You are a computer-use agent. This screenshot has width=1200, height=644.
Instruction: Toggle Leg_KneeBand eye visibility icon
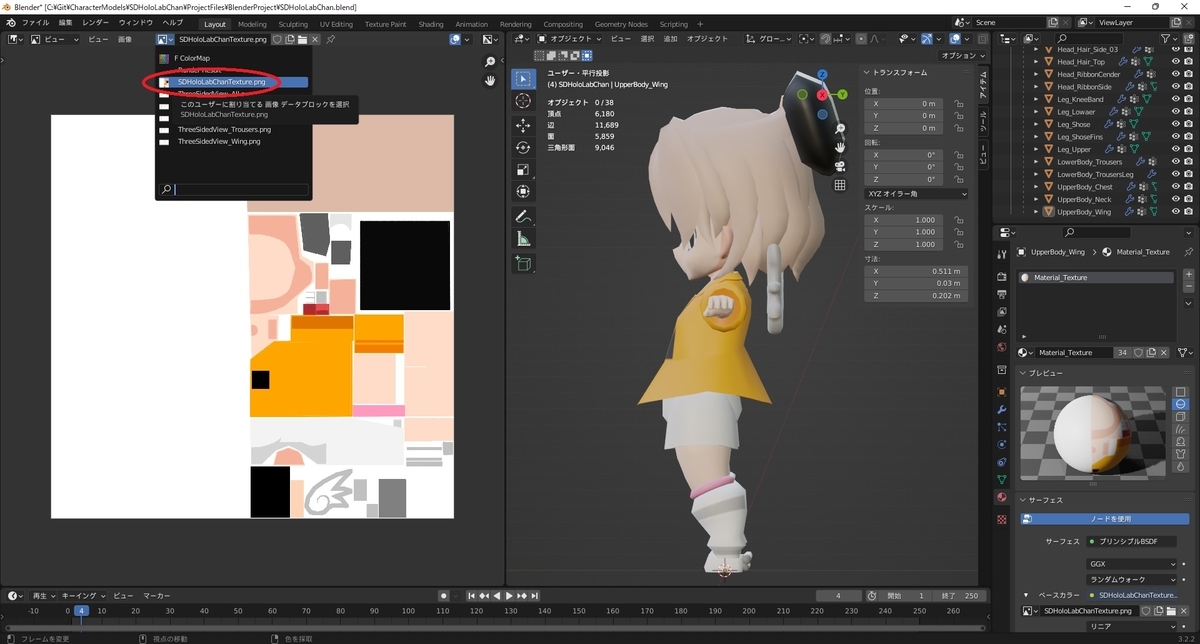pos(1176,99)
